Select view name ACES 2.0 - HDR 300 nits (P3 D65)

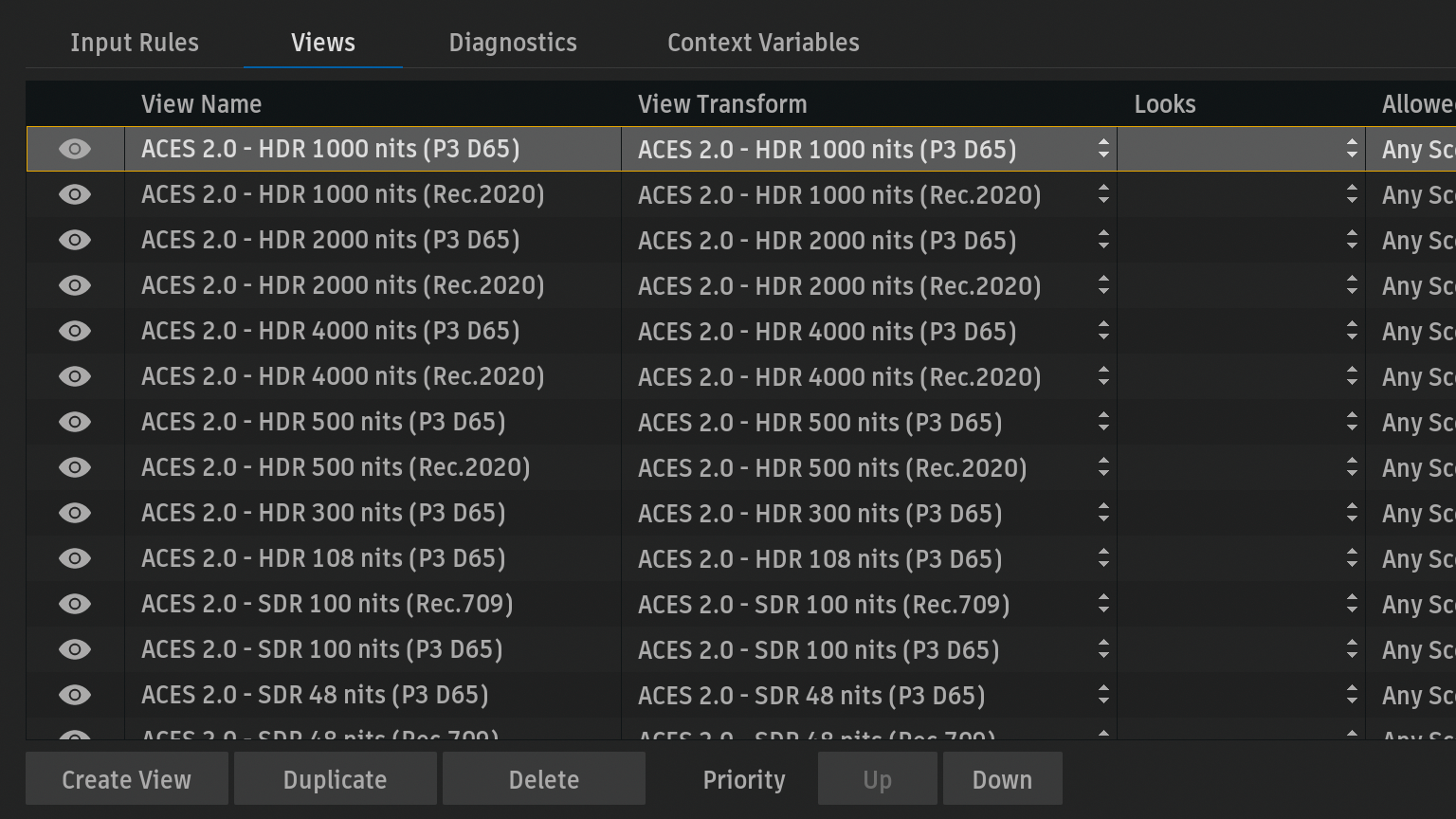coord(323,513)
